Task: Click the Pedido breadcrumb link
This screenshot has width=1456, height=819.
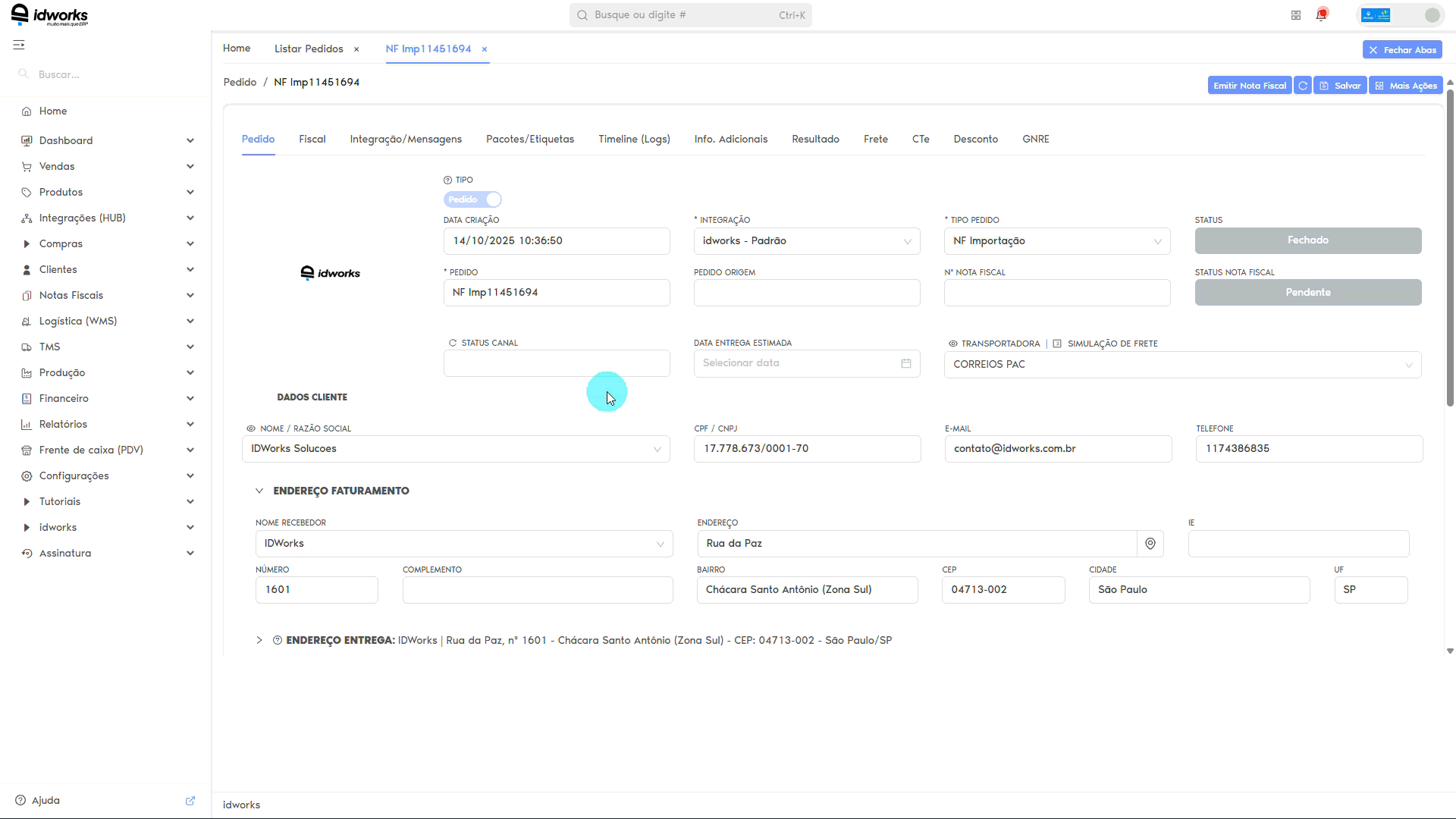Action: [240, 82]
